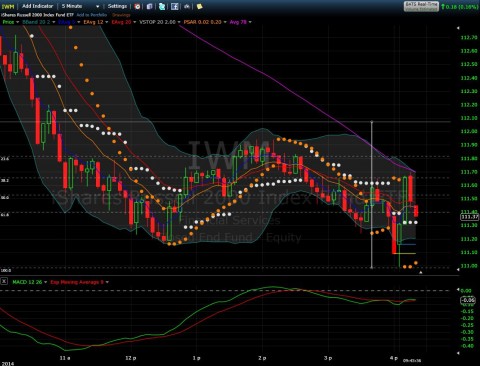This screenshot has height=366, width=480.
Task: Click the 111.00 price axis label
Action: tap(469, 266)
